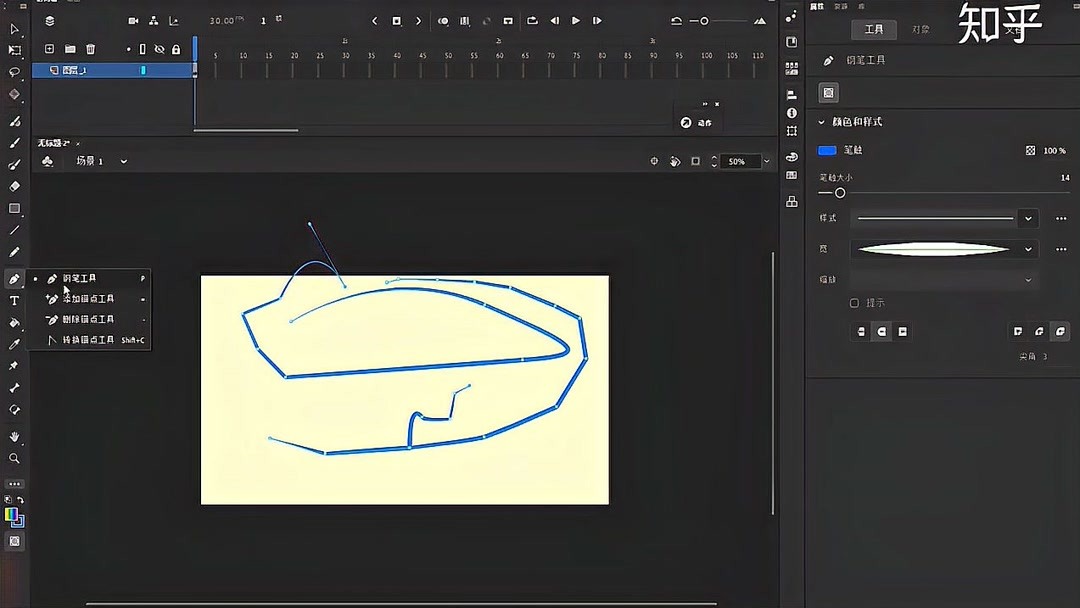Select the Eyedropper tool
Image resolution: width=1080 pixels, height=608 pixels.
coord(15,343)
